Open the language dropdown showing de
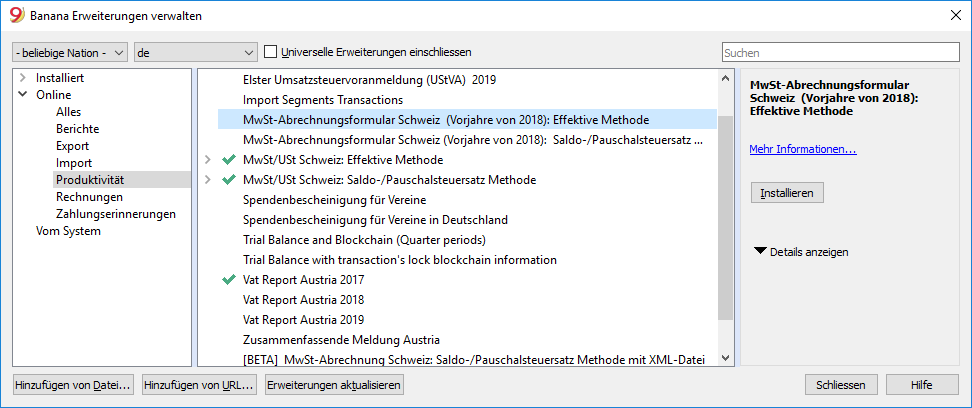The image size is (972, 408). 195,53
